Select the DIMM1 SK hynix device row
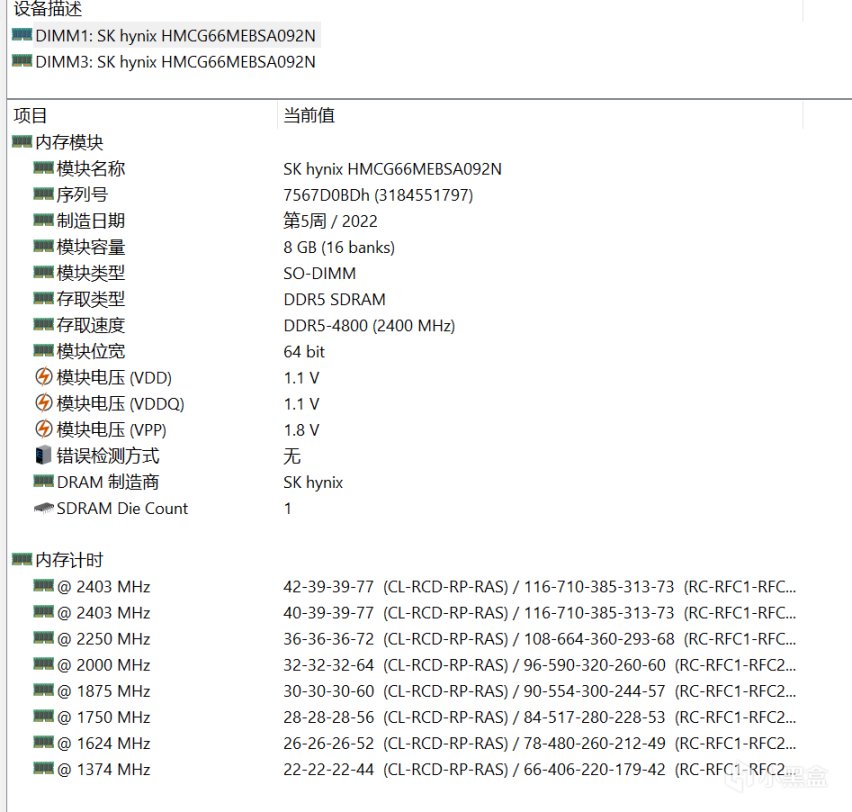This screenshot has width=852, height=812. [x=175, y=36]
